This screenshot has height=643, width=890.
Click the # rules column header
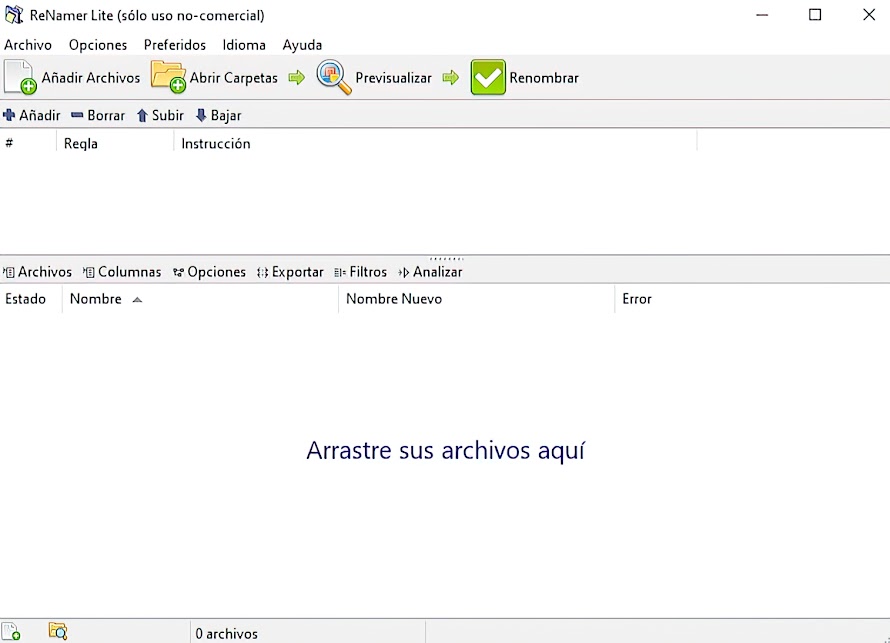[28, 143]
